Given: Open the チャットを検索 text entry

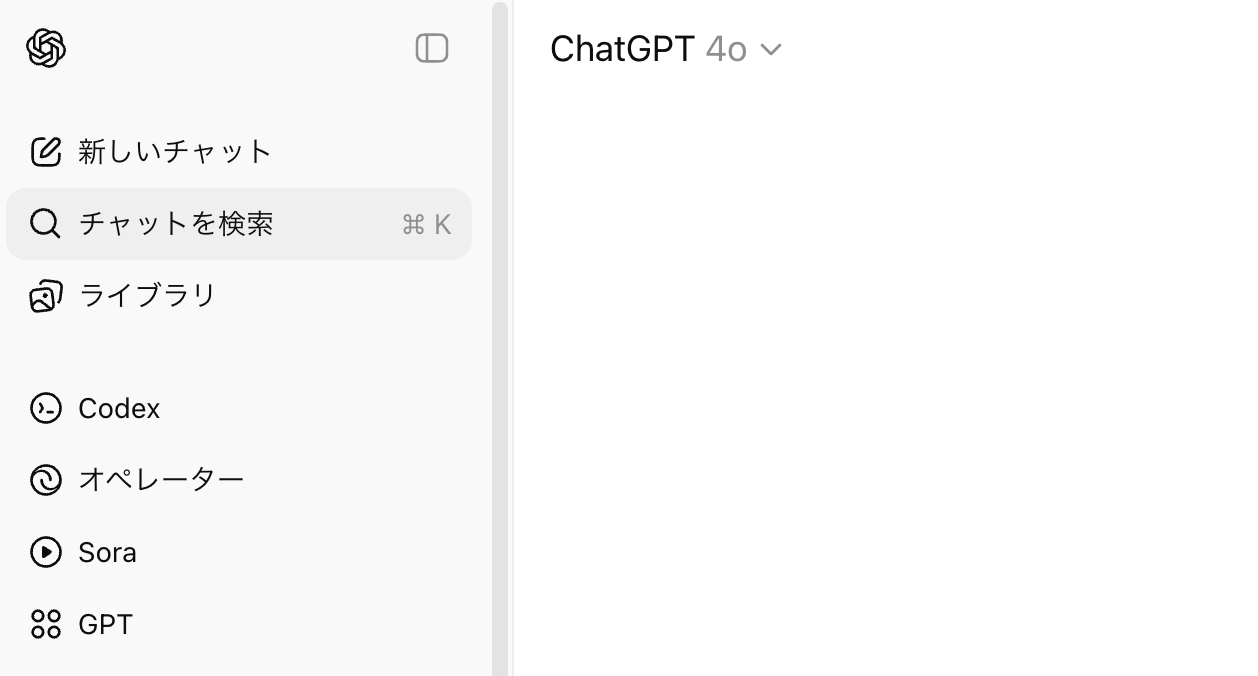Looking at the screenshot, I should tap(176, 224).
